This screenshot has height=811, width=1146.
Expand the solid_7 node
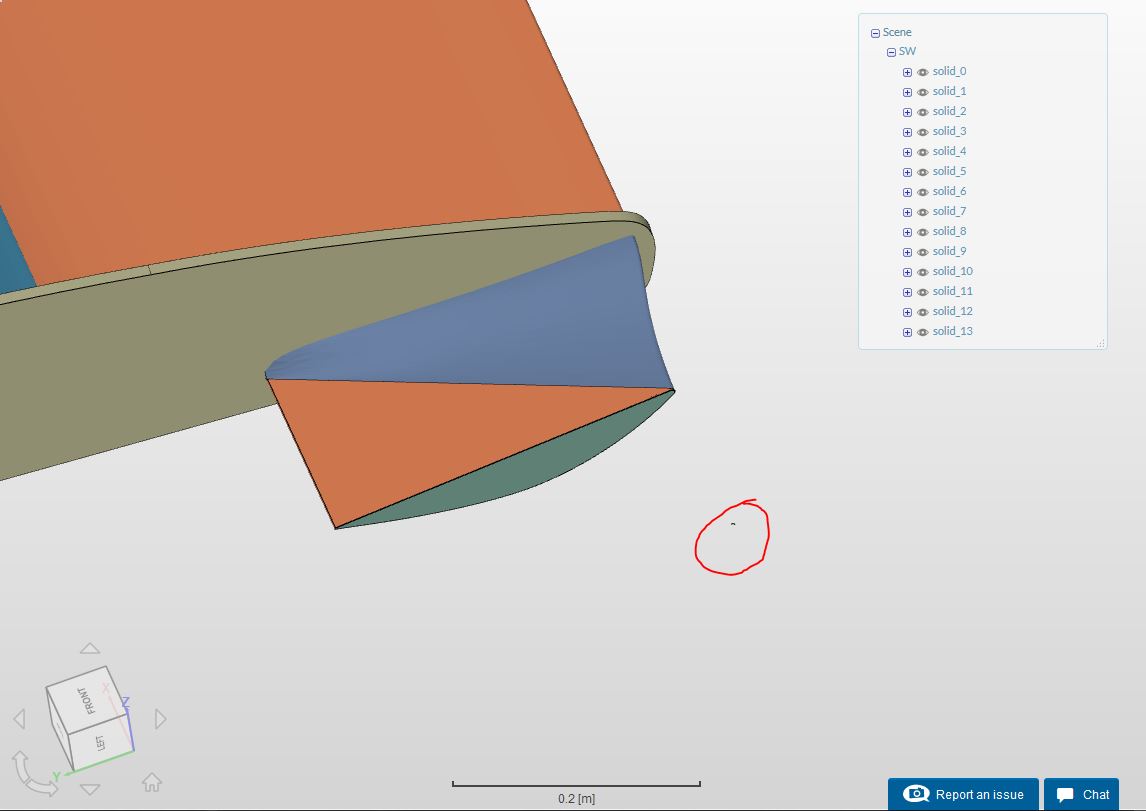coord(907,212)
